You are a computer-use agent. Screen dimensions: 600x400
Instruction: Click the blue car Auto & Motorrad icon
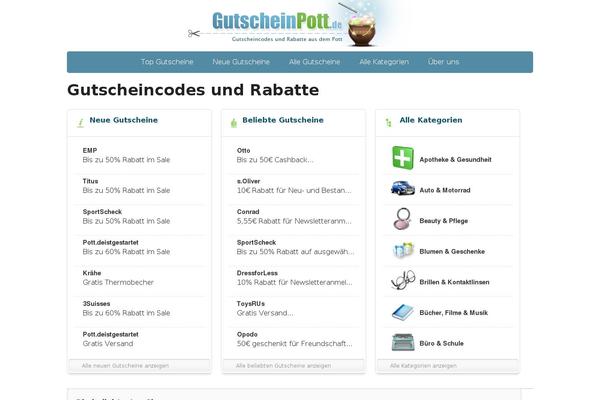tap(403, 188)
